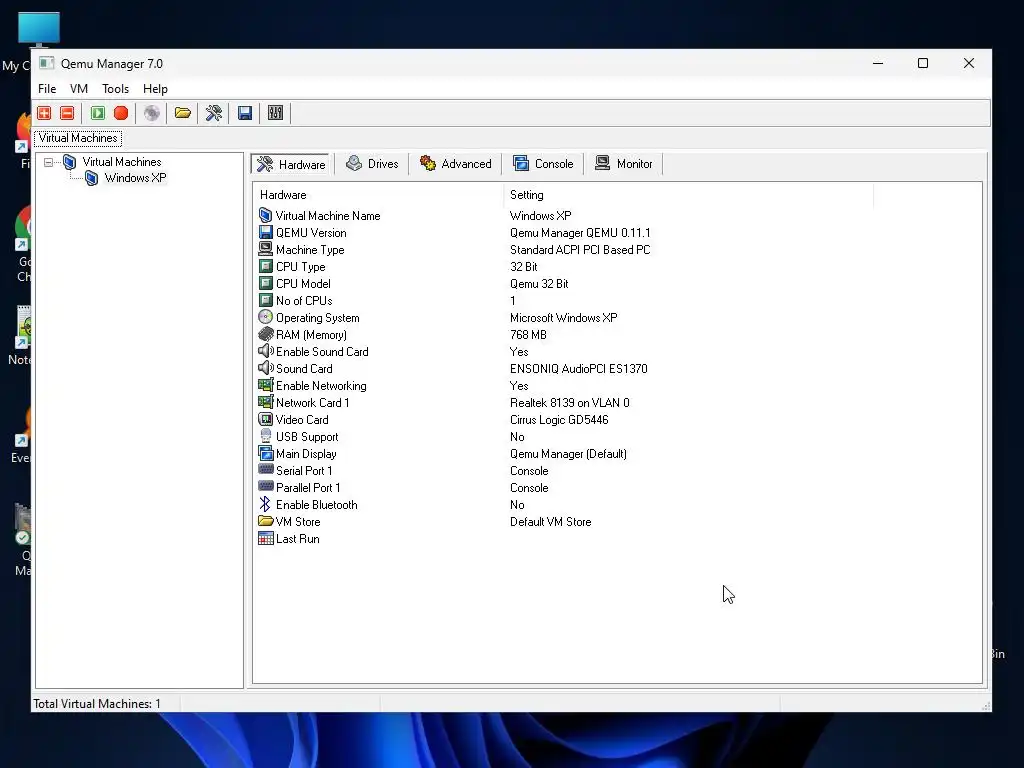Click the QEMU Version floppy icon
1024x768 pixels.
(265, 232)
